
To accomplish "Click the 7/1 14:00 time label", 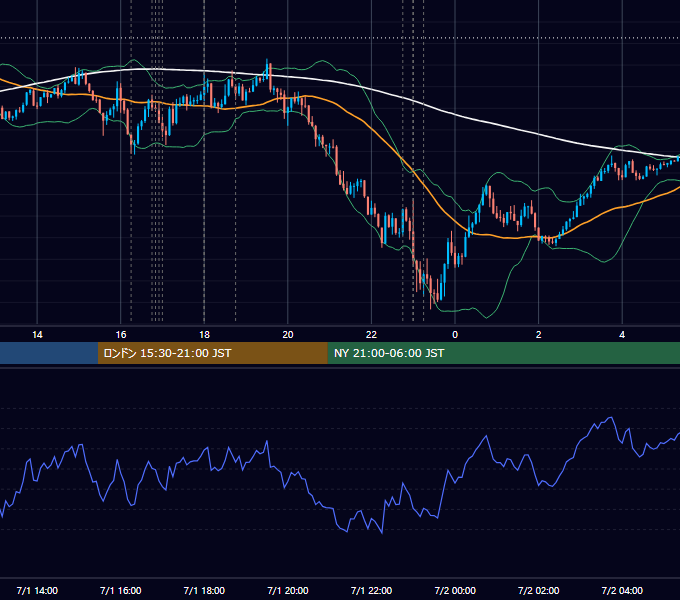I will coord(37,590).
